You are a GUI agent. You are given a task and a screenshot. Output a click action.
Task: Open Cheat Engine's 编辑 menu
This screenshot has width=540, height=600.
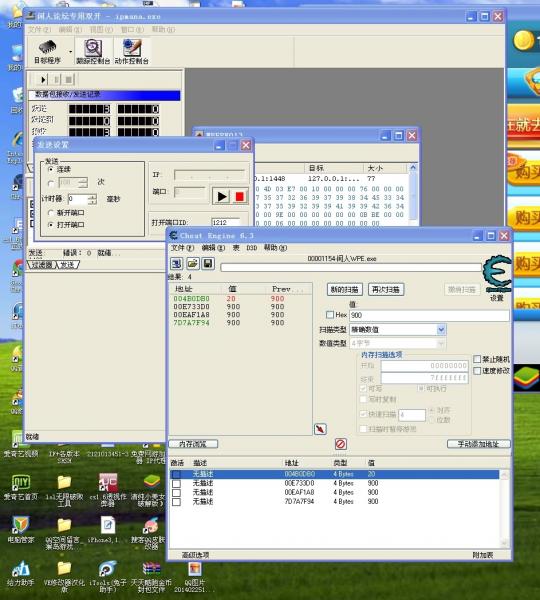(x=213, y=248)
